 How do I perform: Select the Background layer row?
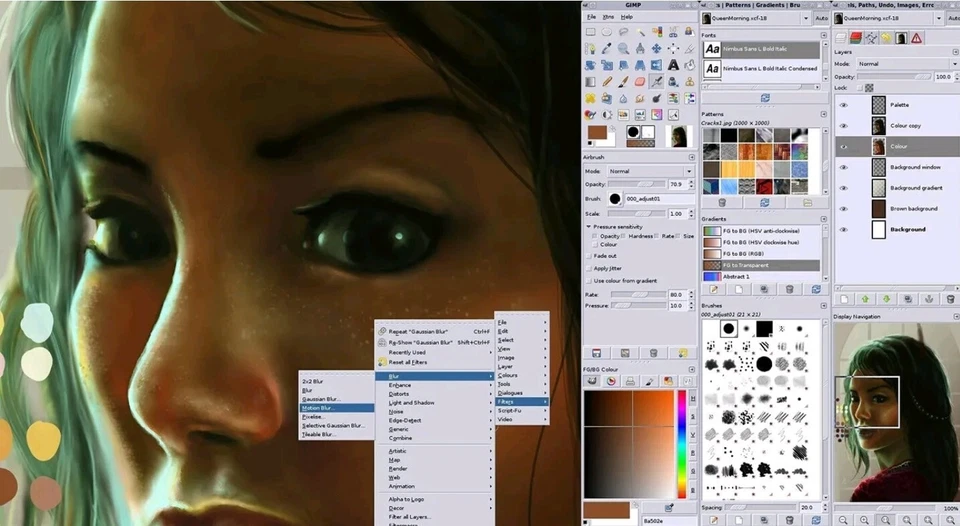click(898, 230)
